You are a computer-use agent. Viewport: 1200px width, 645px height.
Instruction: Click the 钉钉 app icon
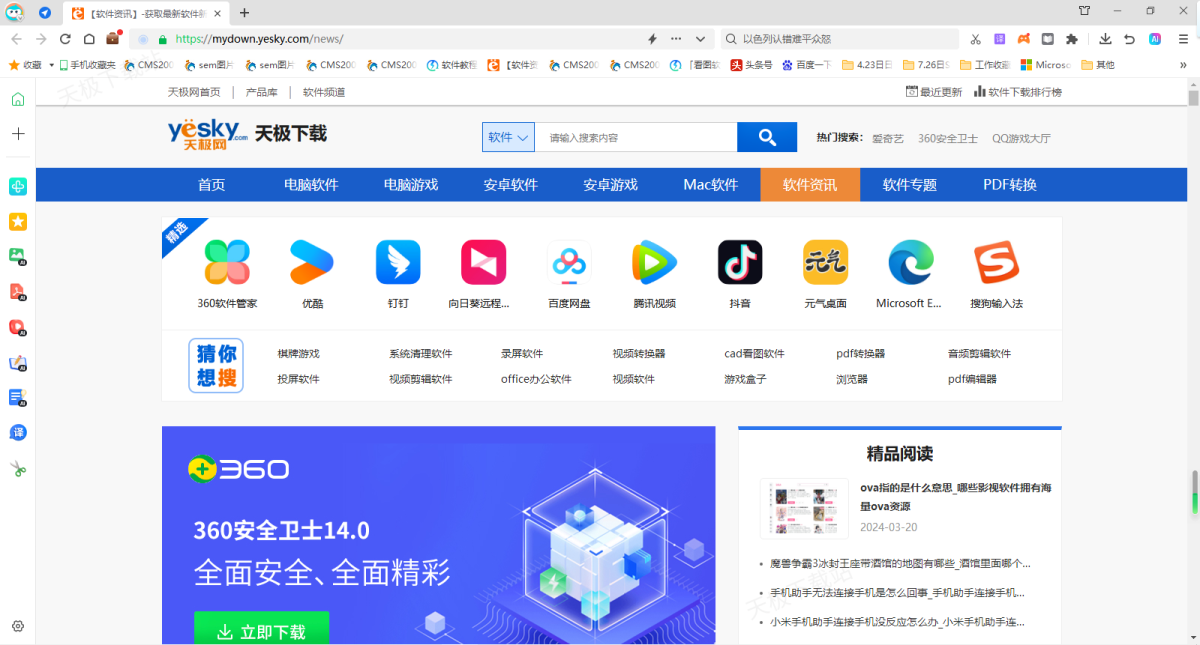(x=398, y=263)
